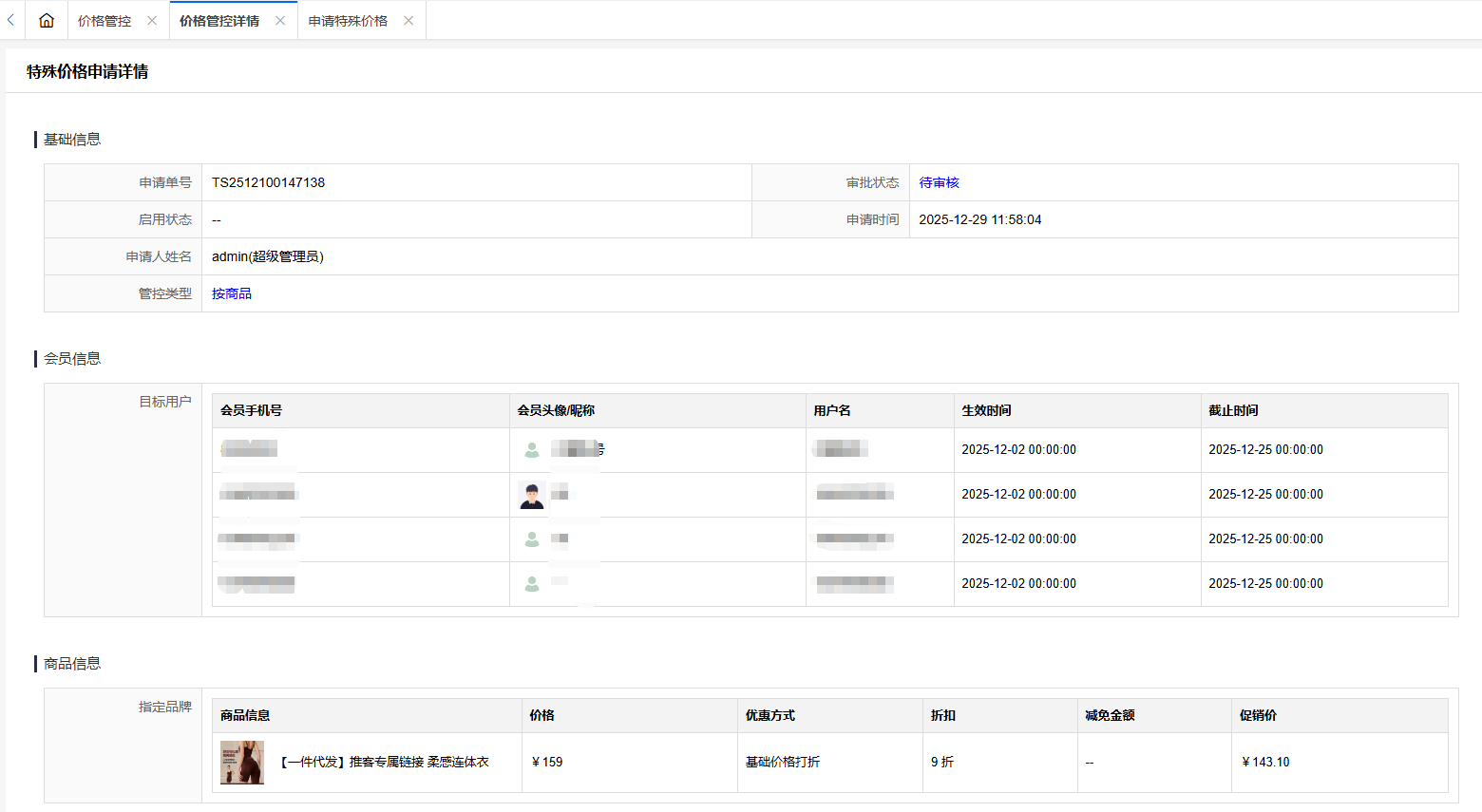Click the back arrow before the home tab
The image size is (1482, 812).
click(10, 20)
